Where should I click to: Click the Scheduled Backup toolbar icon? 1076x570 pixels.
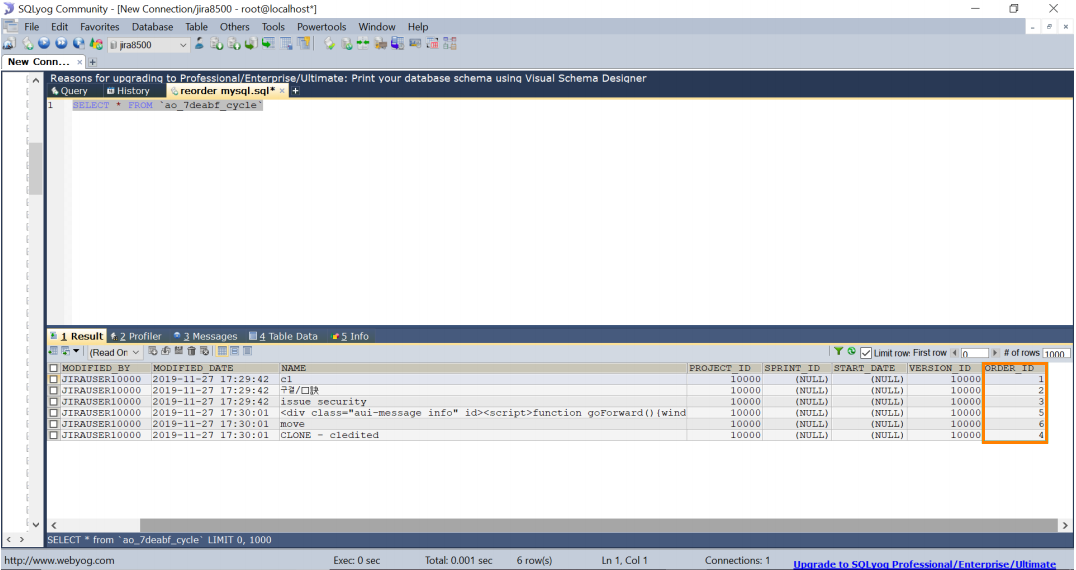click(397, 44)
